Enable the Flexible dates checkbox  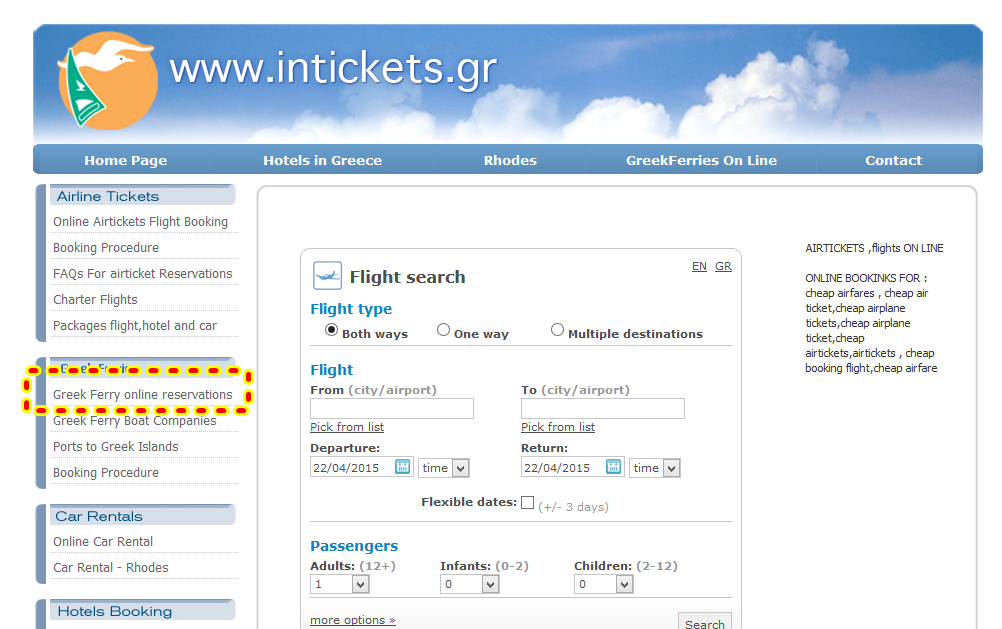click(527, 502)
